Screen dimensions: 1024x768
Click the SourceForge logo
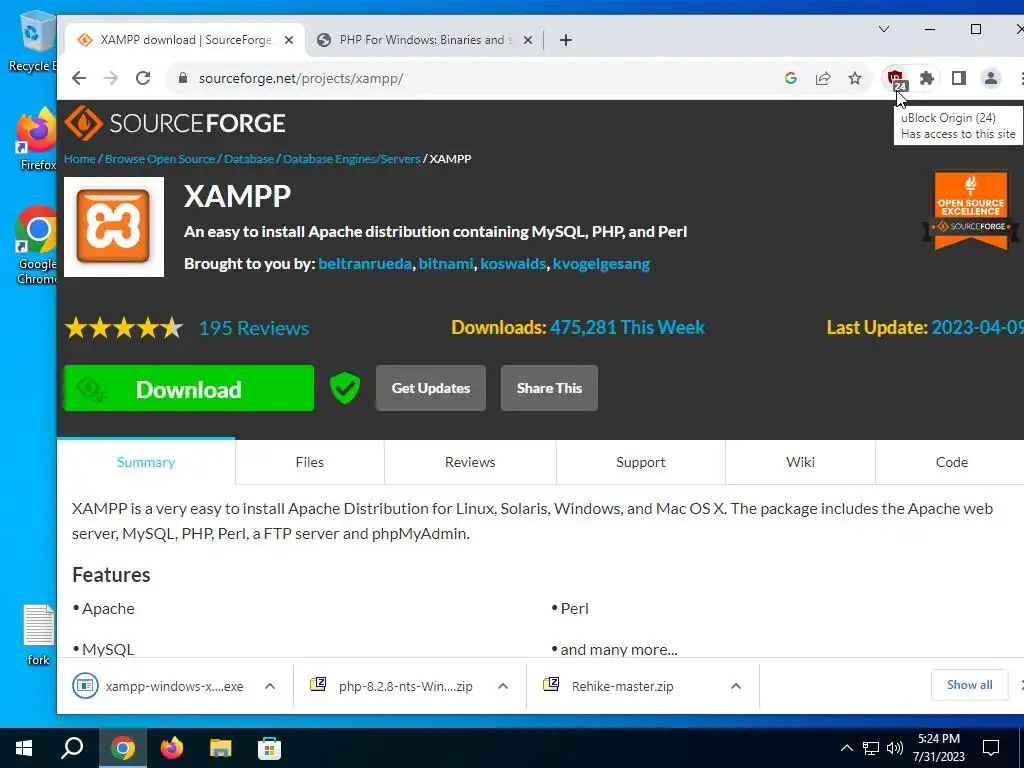[175, 123]
